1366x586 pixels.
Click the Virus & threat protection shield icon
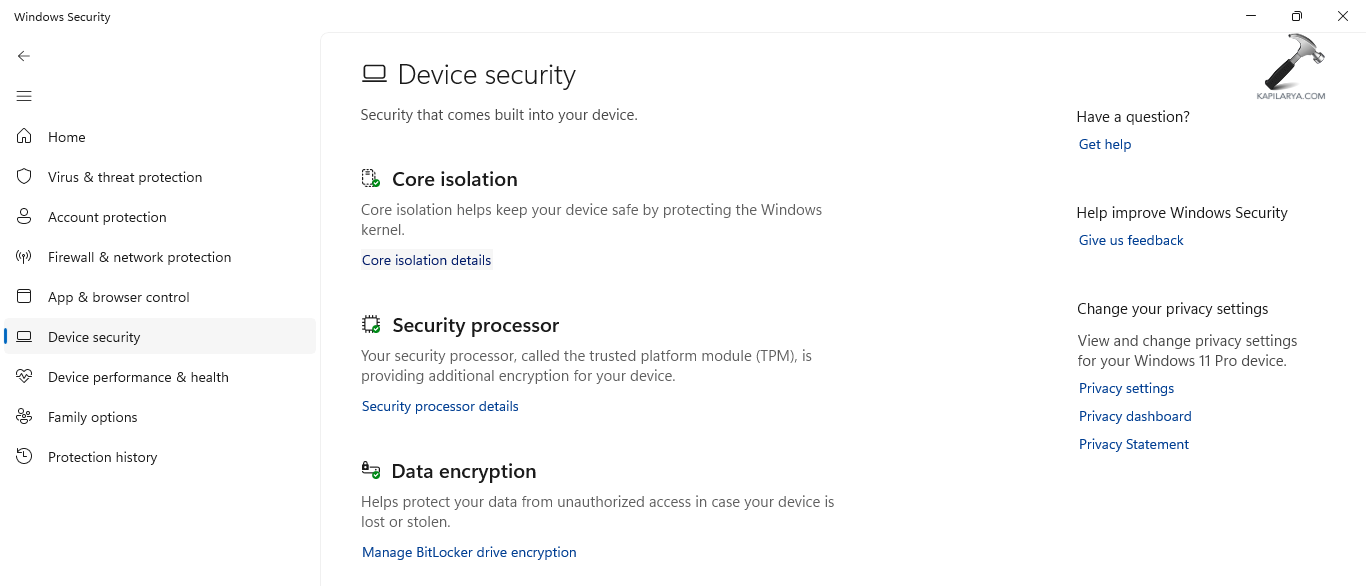(x=24, y=177)
